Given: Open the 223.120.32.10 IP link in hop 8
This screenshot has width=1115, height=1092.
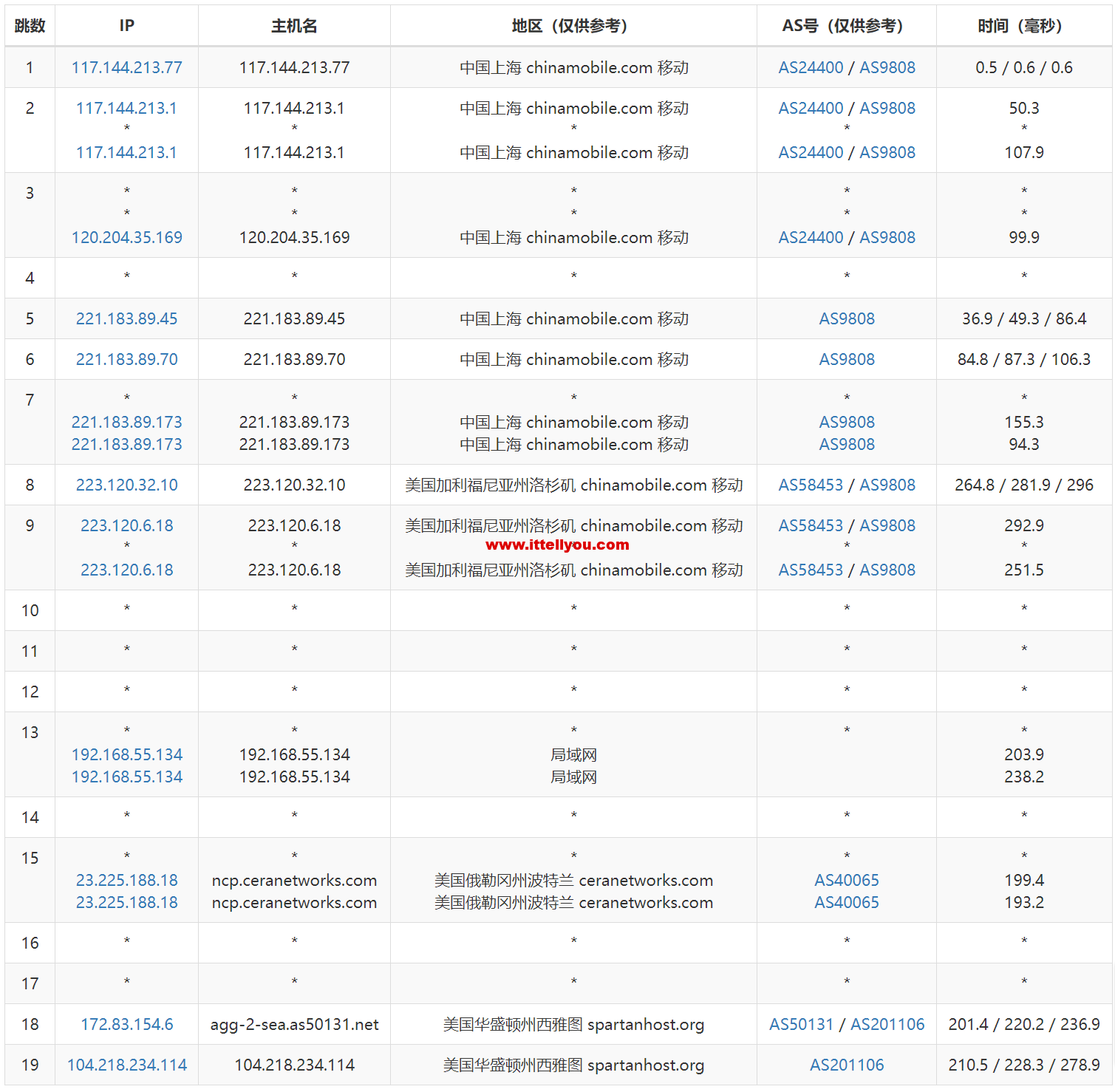Looking at the screenshot, I should pyautogui.click(x=126, y=485).
